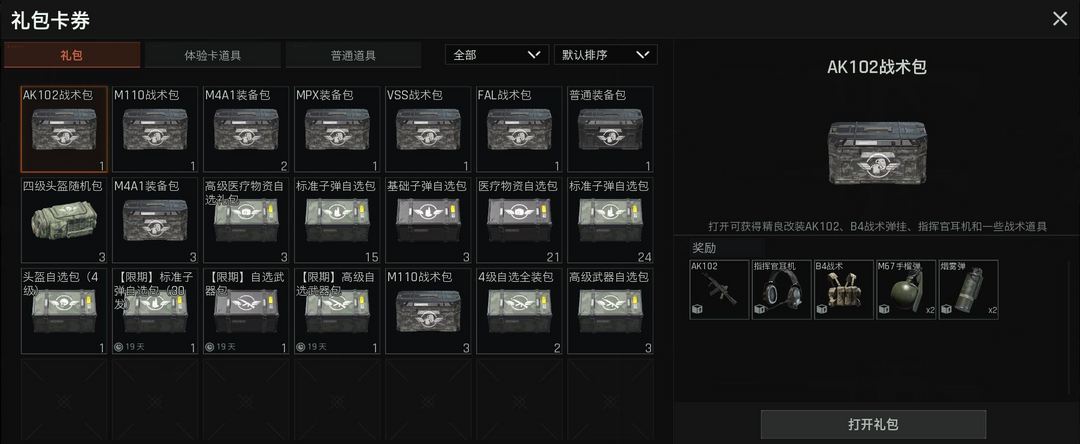1080x444 pixels.
Task: Click the 指挥官耳机 headset reward icon
Action: pyautogui.click(x=781, y=290)
